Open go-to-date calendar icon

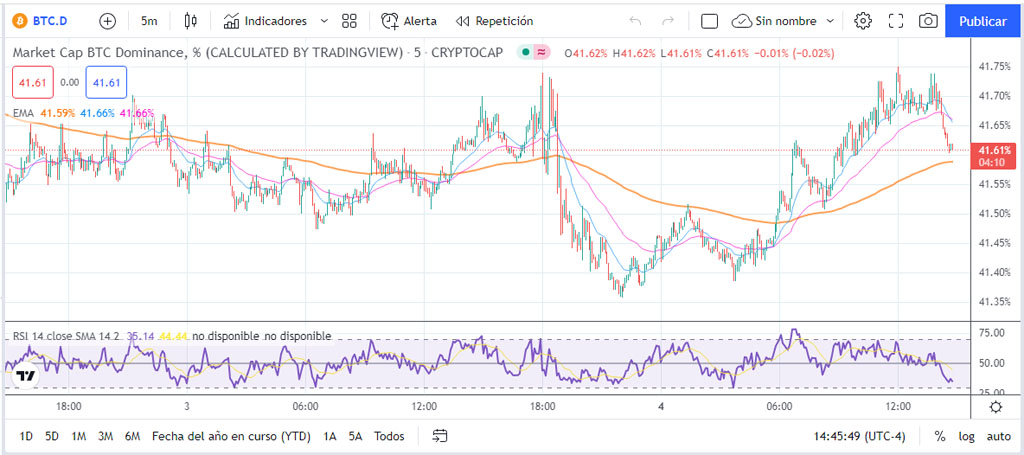point(441,435)
